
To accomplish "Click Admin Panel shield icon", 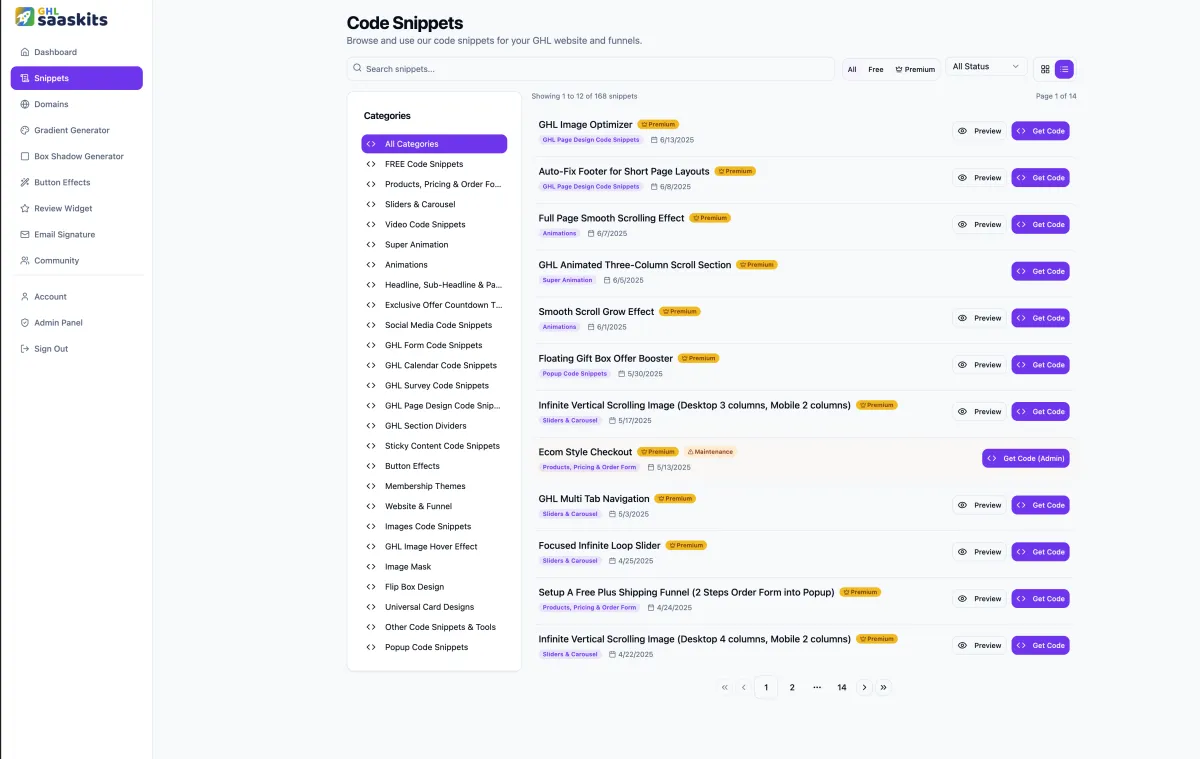I will point(25,322).
